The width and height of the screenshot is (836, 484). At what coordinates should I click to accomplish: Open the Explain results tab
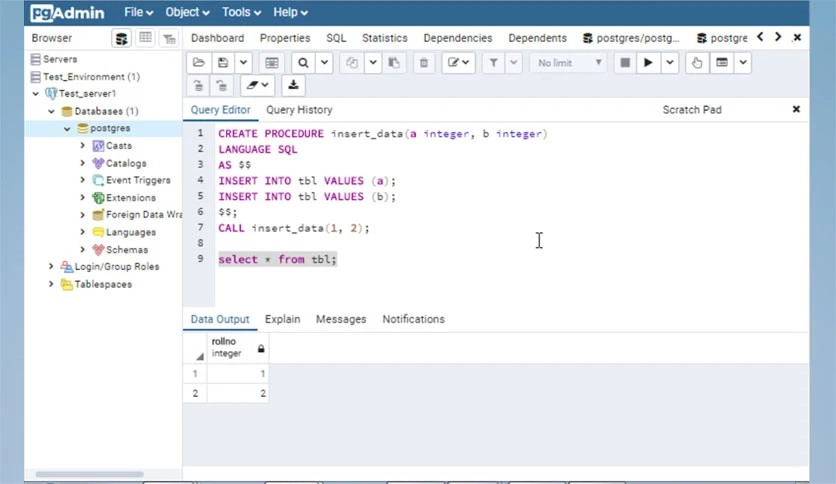(283, 319)
